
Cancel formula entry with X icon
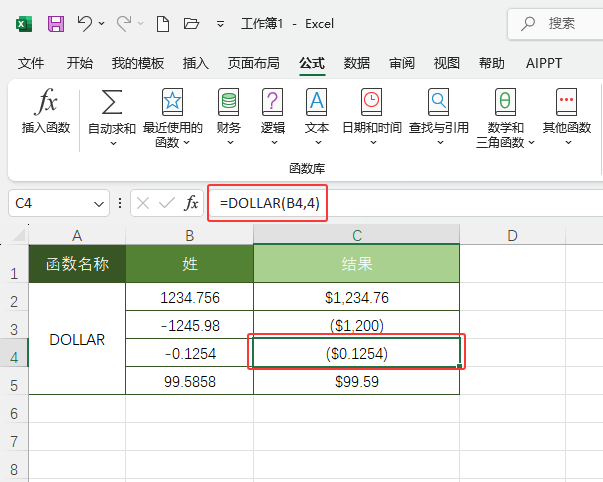tap(143, 203)
